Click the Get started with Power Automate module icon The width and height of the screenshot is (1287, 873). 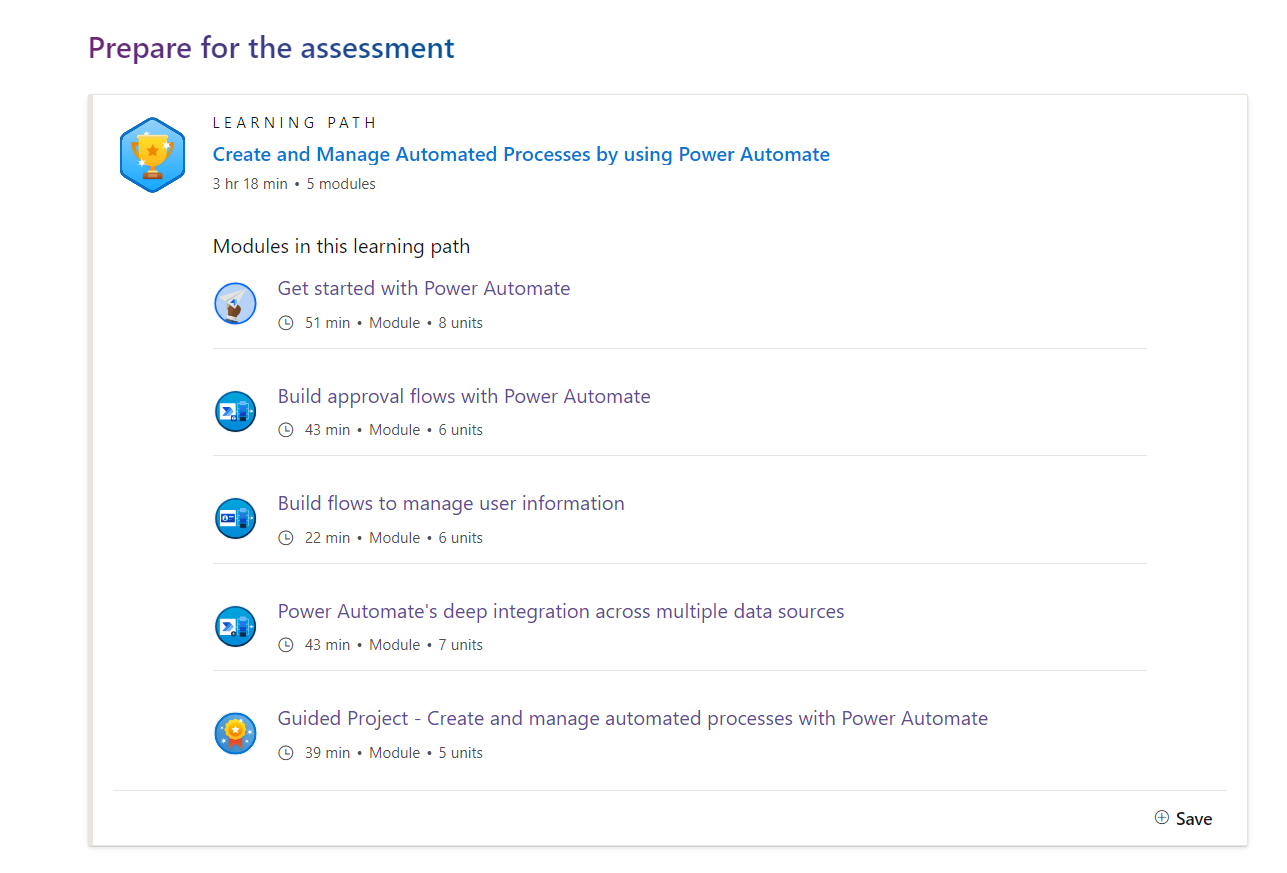point(235,304)
